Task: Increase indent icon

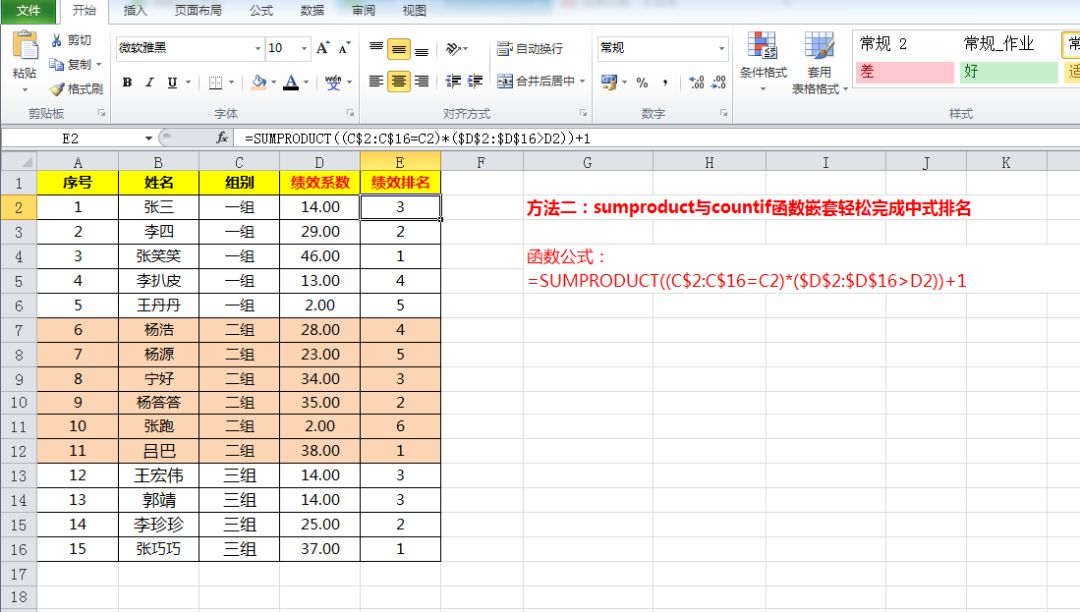Action: click(475, 81)
